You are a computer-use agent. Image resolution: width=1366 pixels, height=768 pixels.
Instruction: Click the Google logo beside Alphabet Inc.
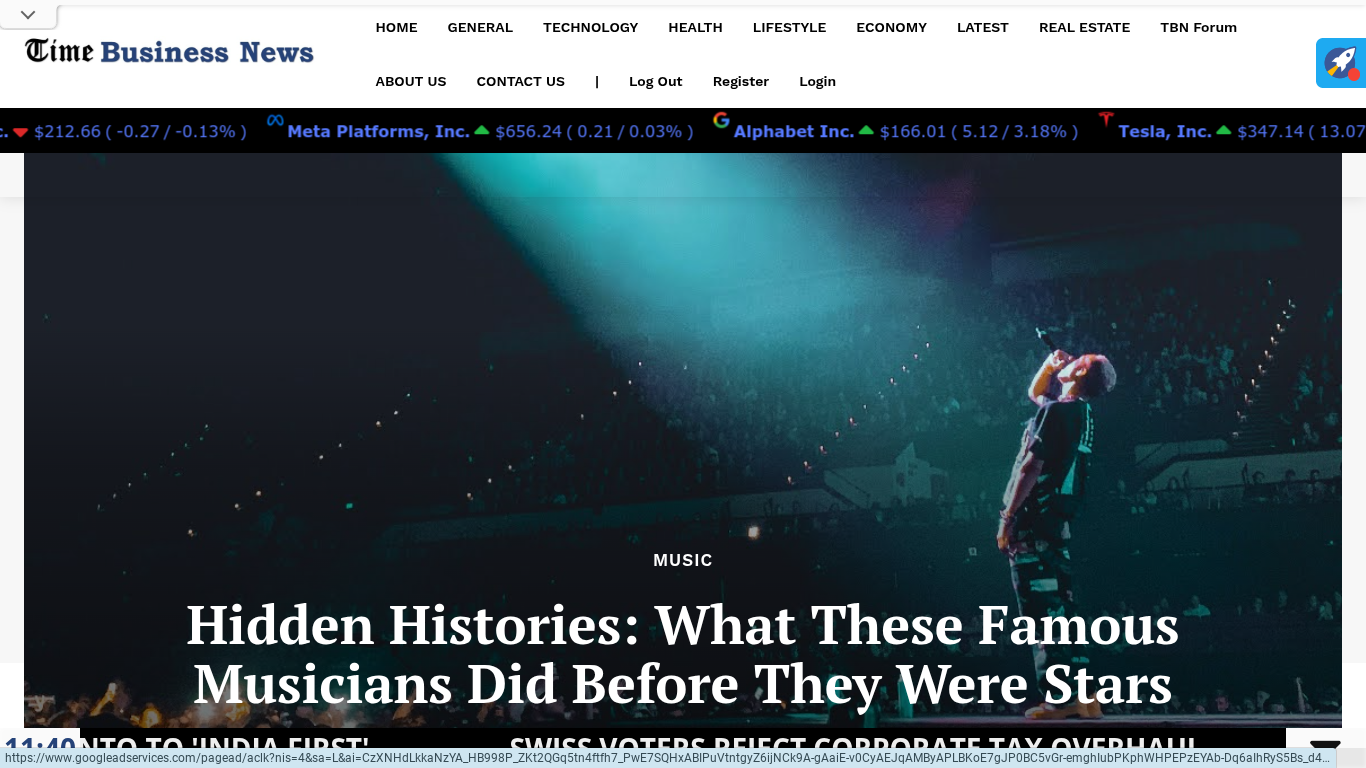(x=721, y=121)
